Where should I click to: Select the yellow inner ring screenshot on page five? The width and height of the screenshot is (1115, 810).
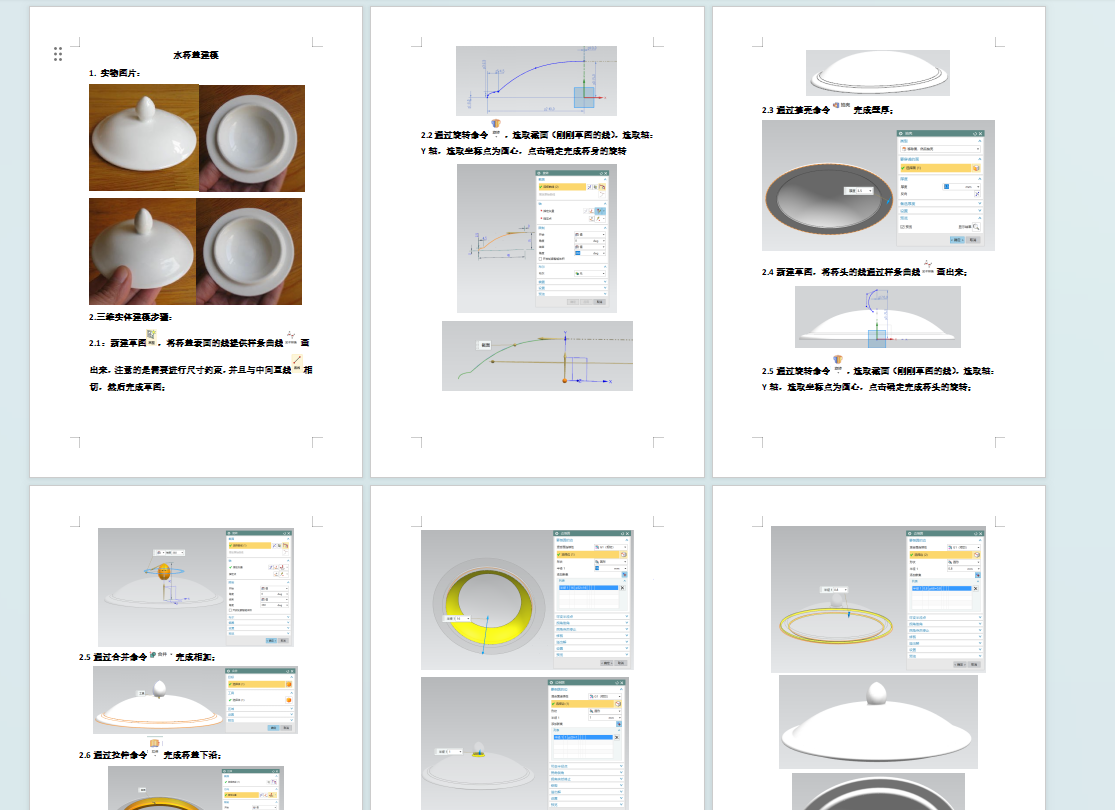pyautogui.click(x=527, y=600)
